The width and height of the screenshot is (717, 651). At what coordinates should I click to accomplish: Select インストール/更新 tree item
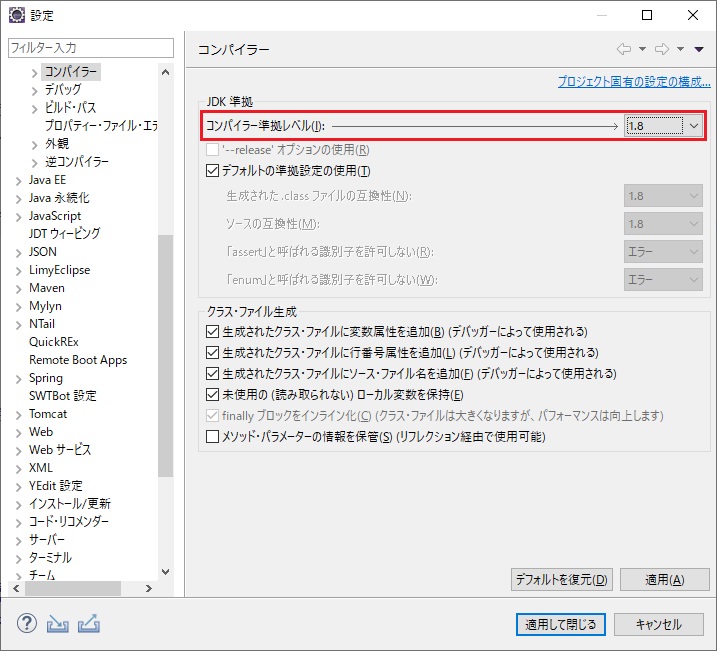[x=70, y=503]
